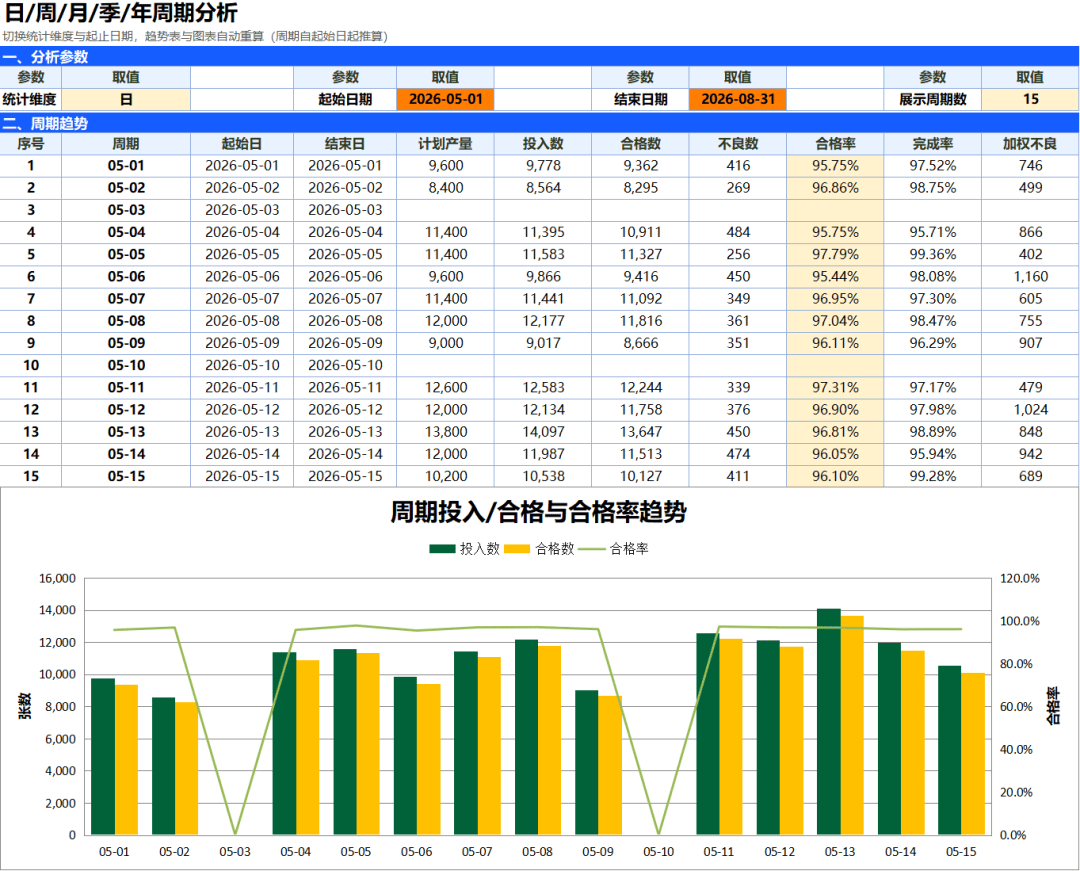The image size is (1080, 871).
Task: Click the 加权不良 column header
Action: click(x=1030, y=144)
